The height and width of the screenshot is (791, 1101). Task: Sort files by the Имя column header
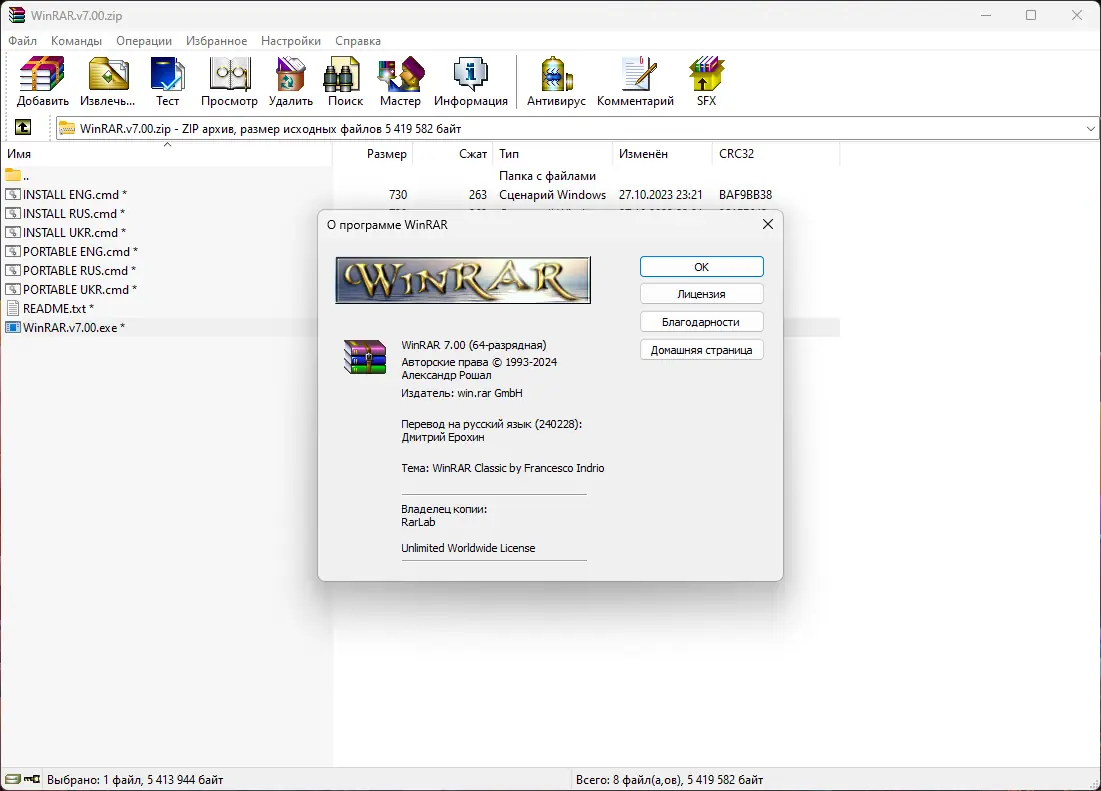pyautogui.click(x=166, y=154)
